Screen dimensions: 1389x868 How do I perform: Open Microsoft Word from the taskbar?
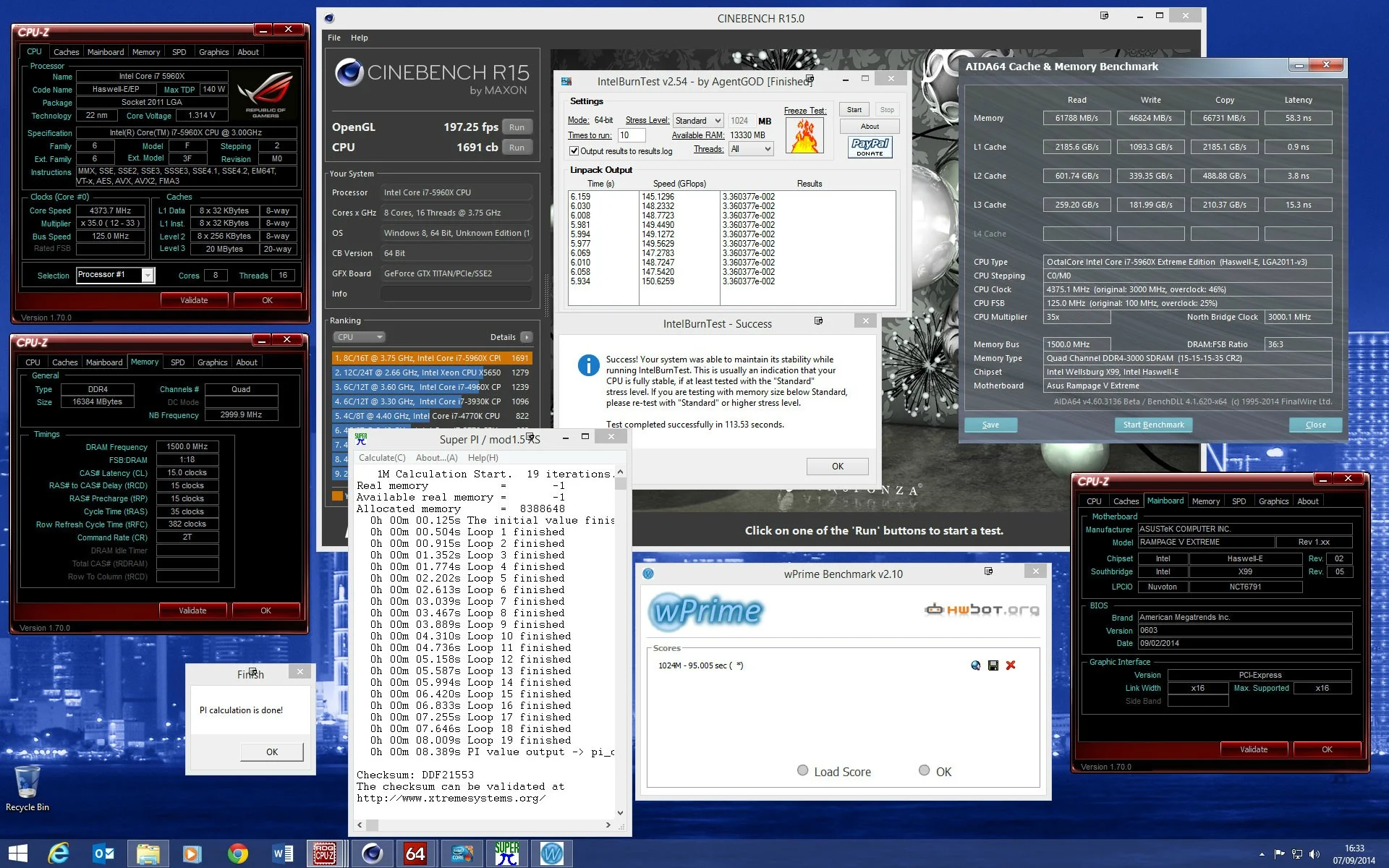tap(282, 854)
